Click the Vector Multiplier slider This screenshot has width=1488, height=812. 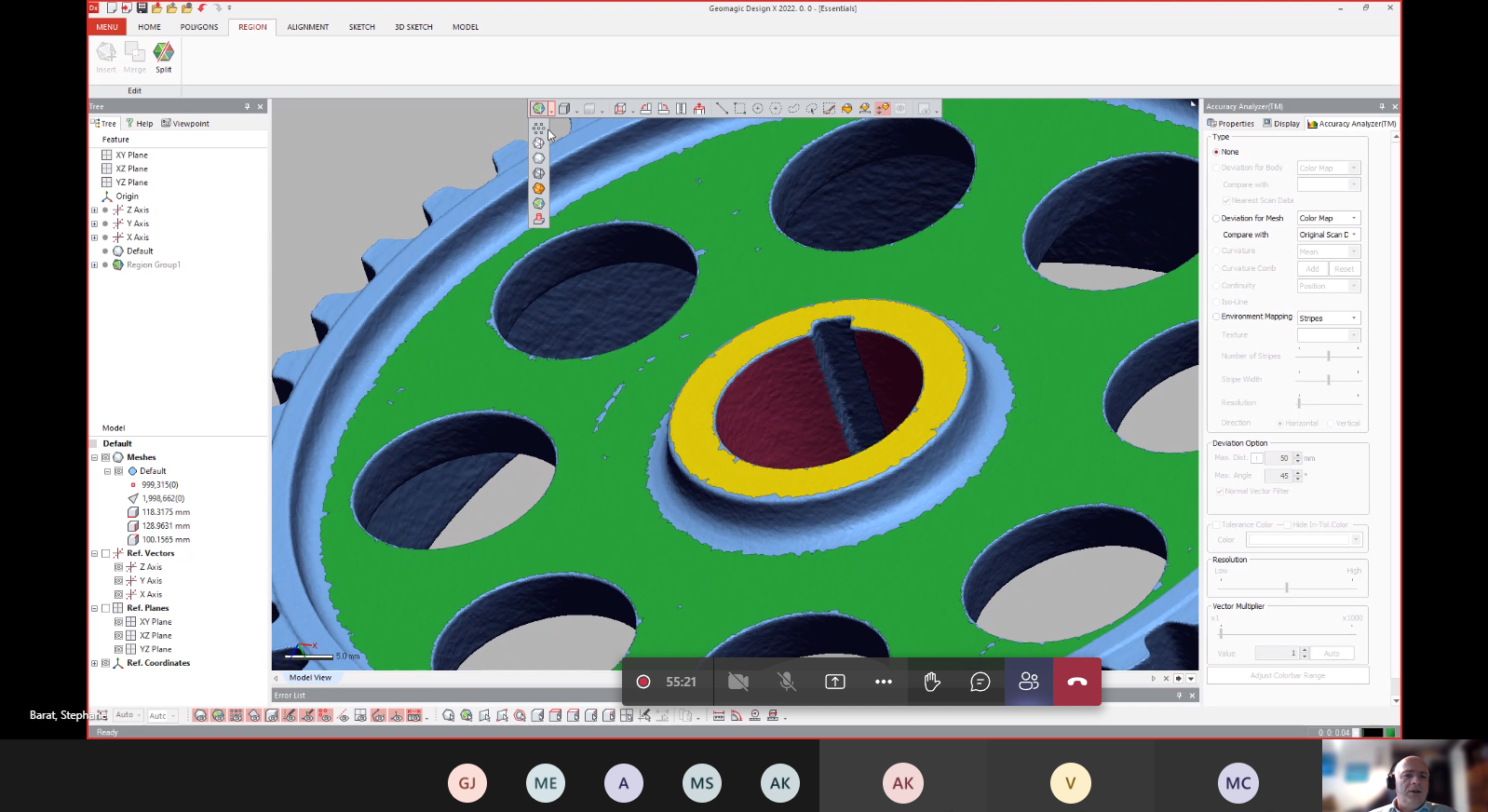coord(1221,633)
